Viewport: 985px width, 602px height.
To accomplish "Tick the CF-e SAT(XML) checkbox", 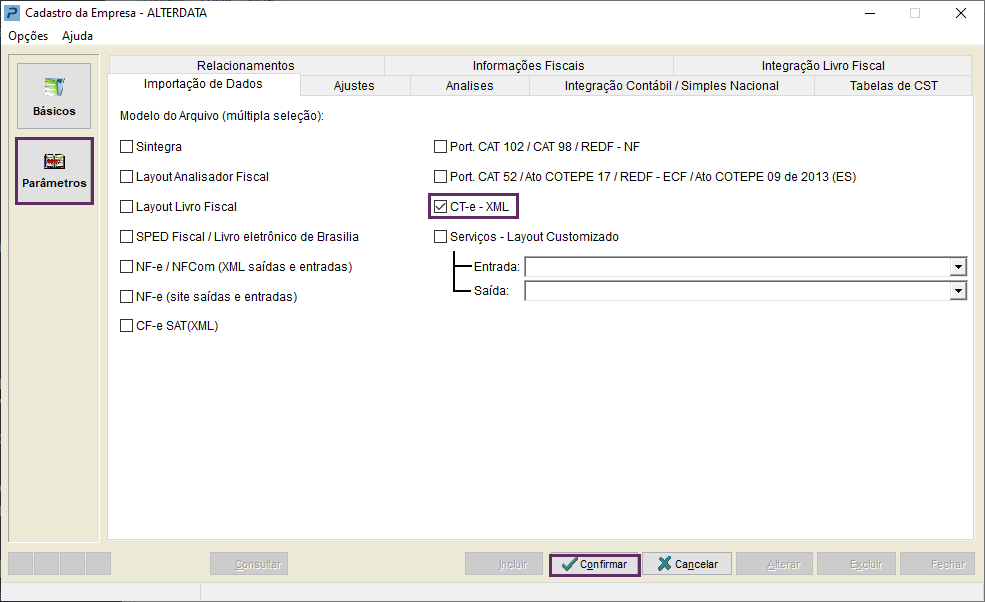I will 127,325.
